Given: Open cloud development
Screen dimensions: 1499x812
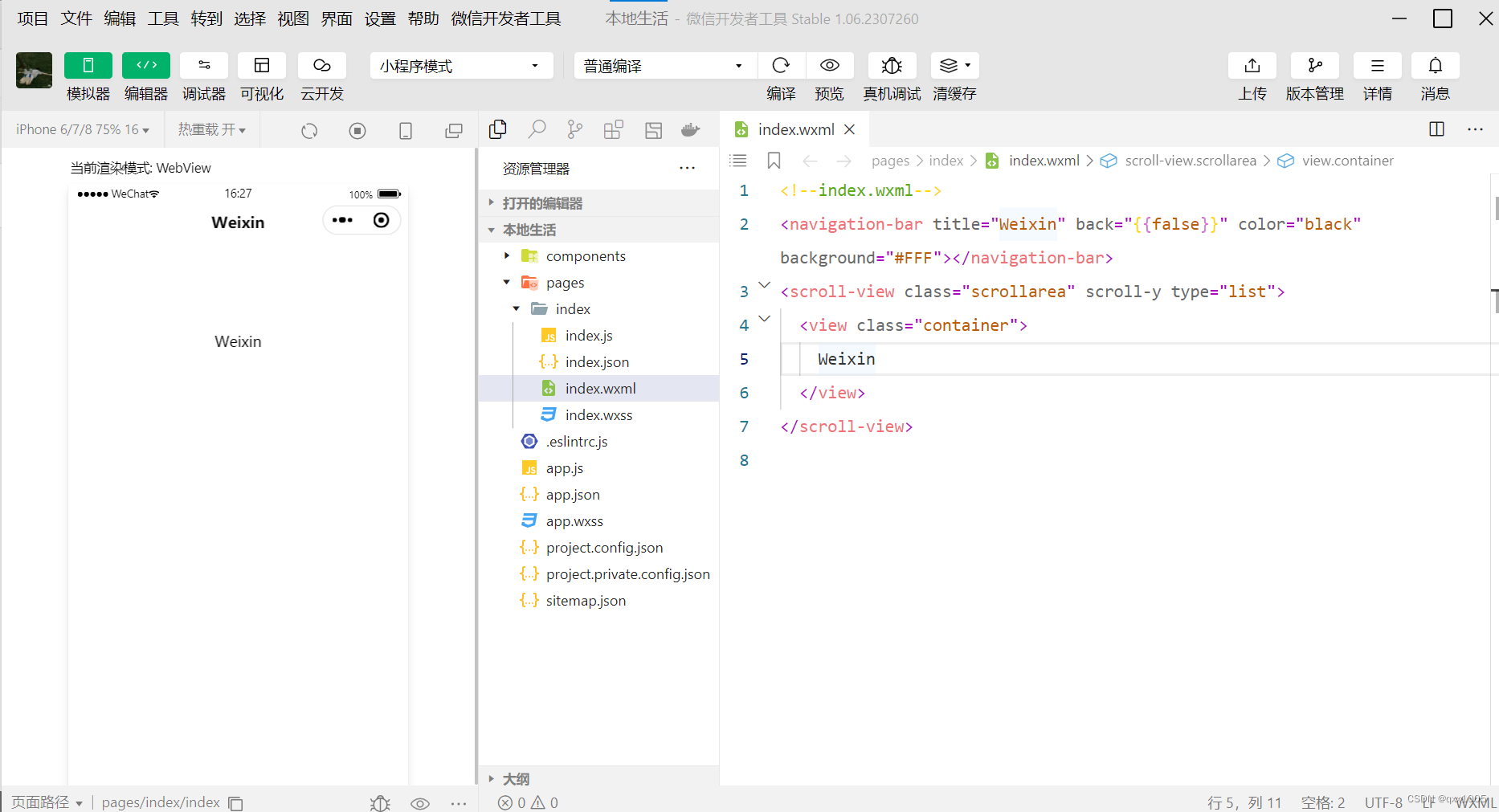Looking at the screenshot, I should pos(322,66).
